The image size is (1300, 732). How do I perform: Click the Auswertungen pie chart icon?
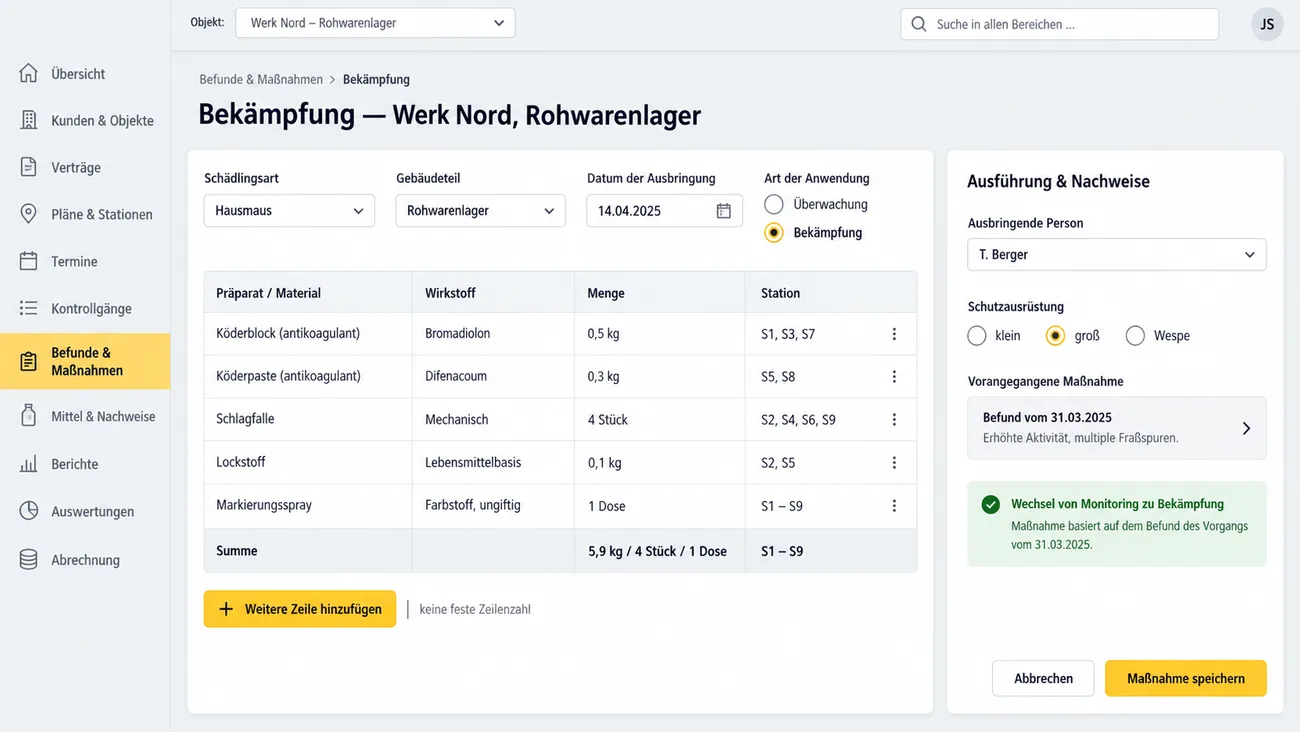coord(29,511)
